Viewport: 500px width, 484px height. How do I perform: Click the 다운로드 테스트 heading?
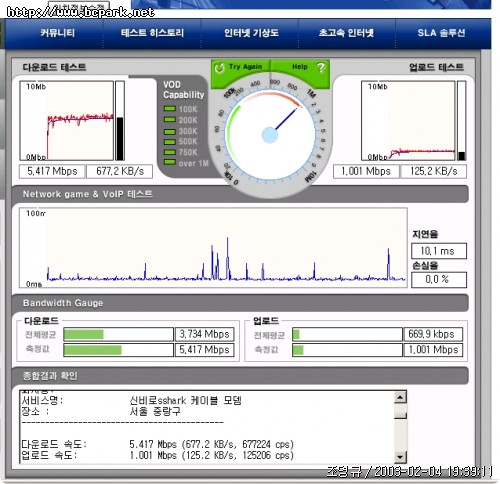54,67
